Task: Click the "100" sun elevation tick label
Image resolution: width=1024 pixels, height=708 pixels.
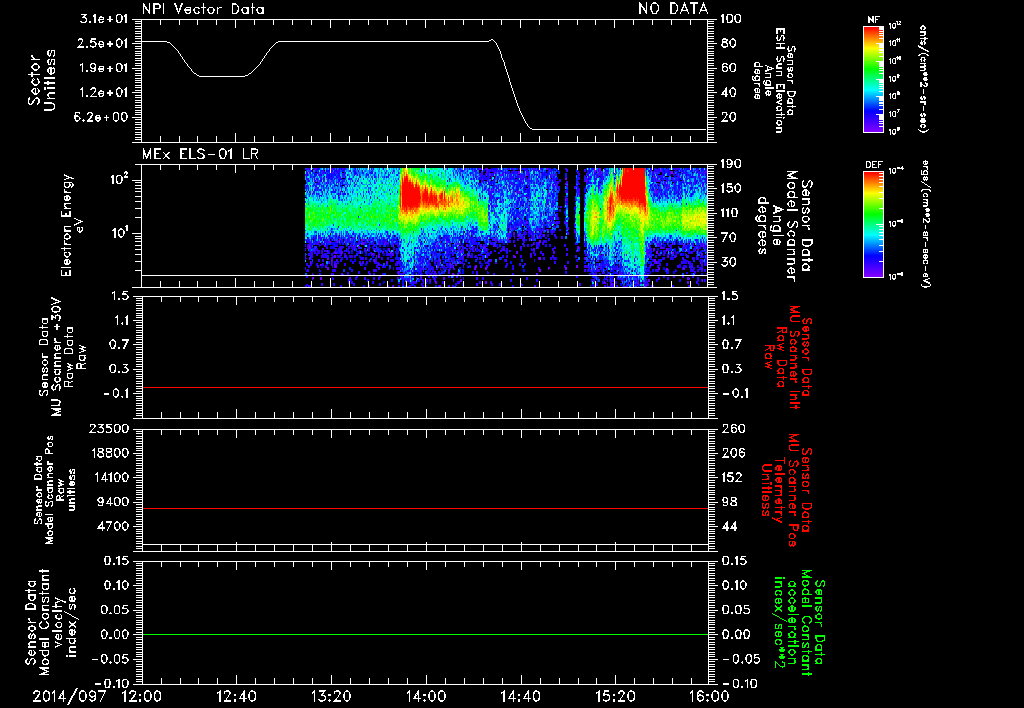Action: 731,19
